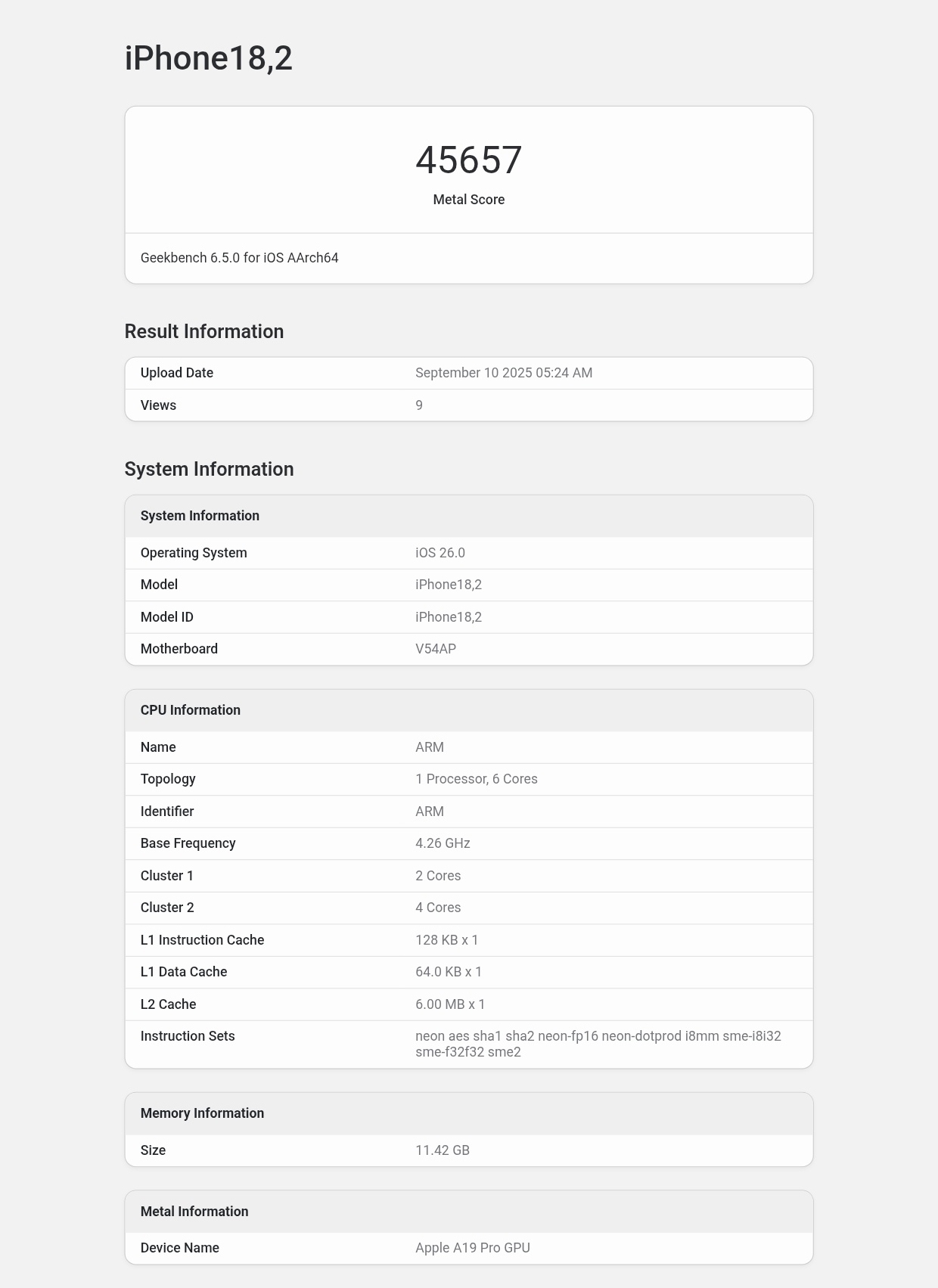Click the Device Name value Apple A19 Pro GPU

pos(472,1248)
